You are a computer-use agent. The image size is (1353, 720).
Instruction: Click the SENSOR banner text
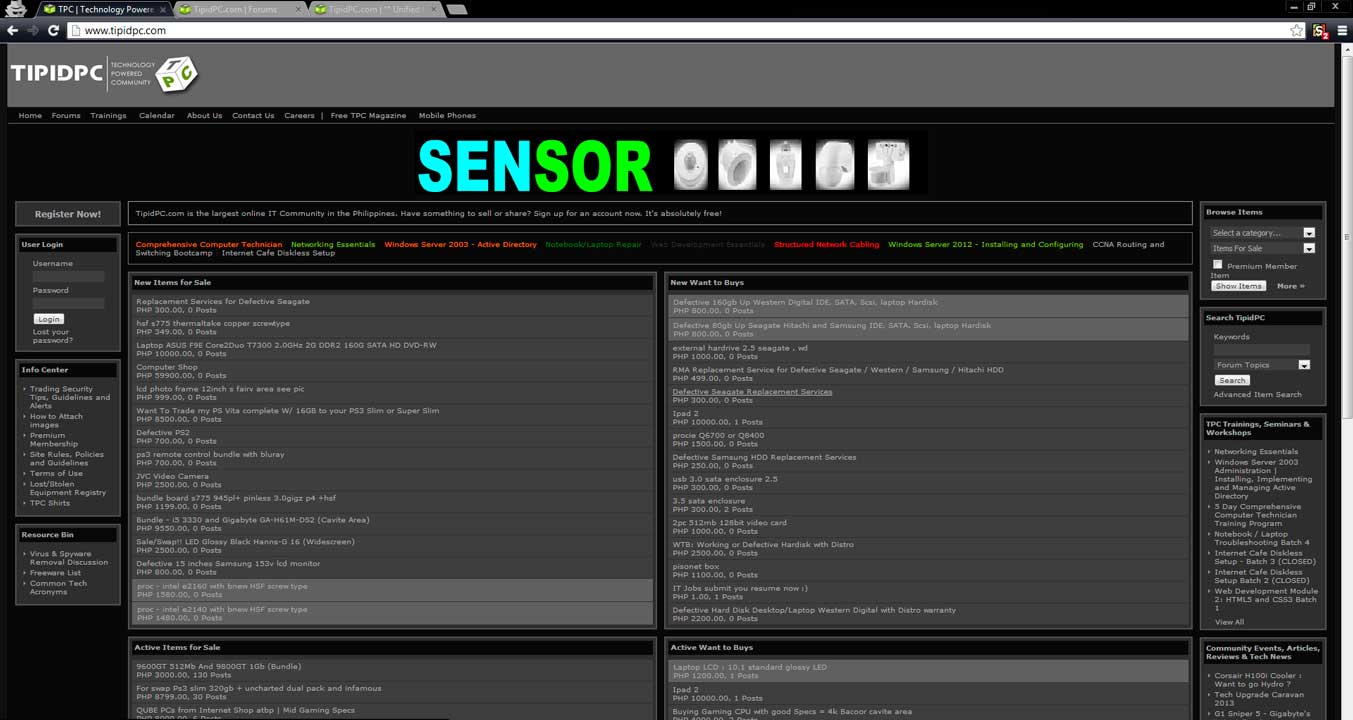535,165
